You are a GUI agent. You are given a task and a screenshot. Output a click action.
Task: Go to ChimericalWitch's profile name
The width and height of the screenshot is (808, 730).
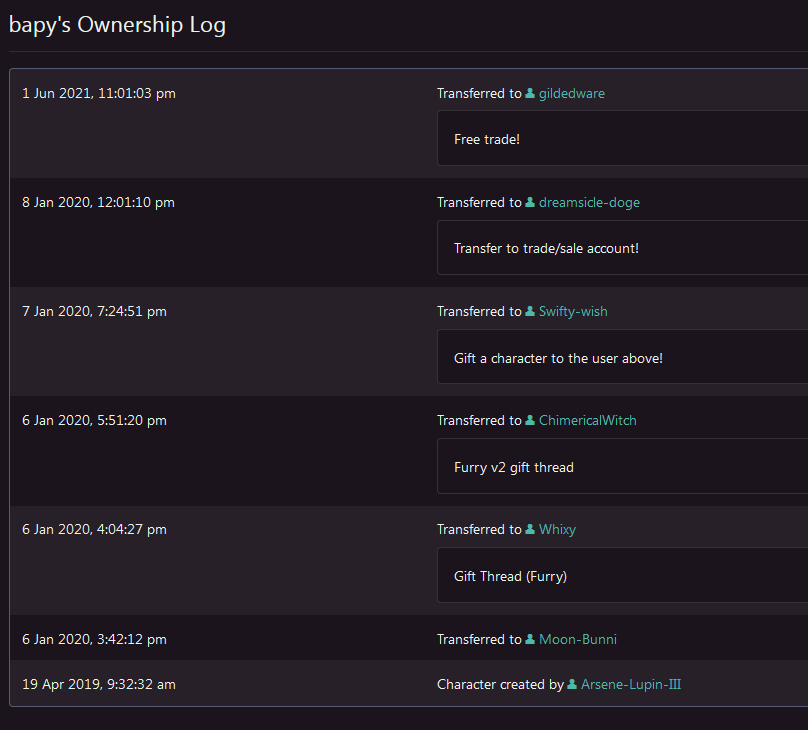pos(587,421)
